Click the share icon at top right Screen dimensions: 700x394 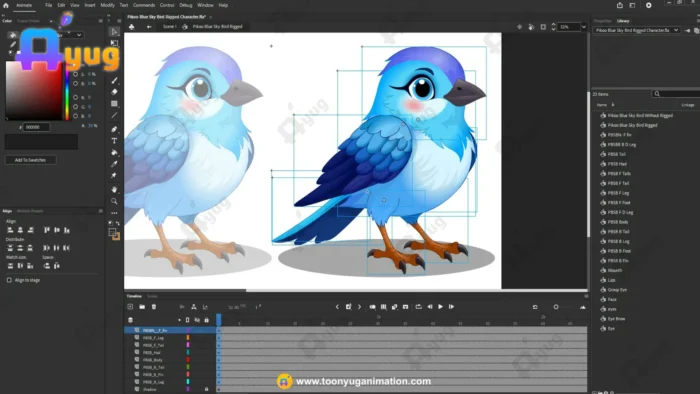coord(620,5)
